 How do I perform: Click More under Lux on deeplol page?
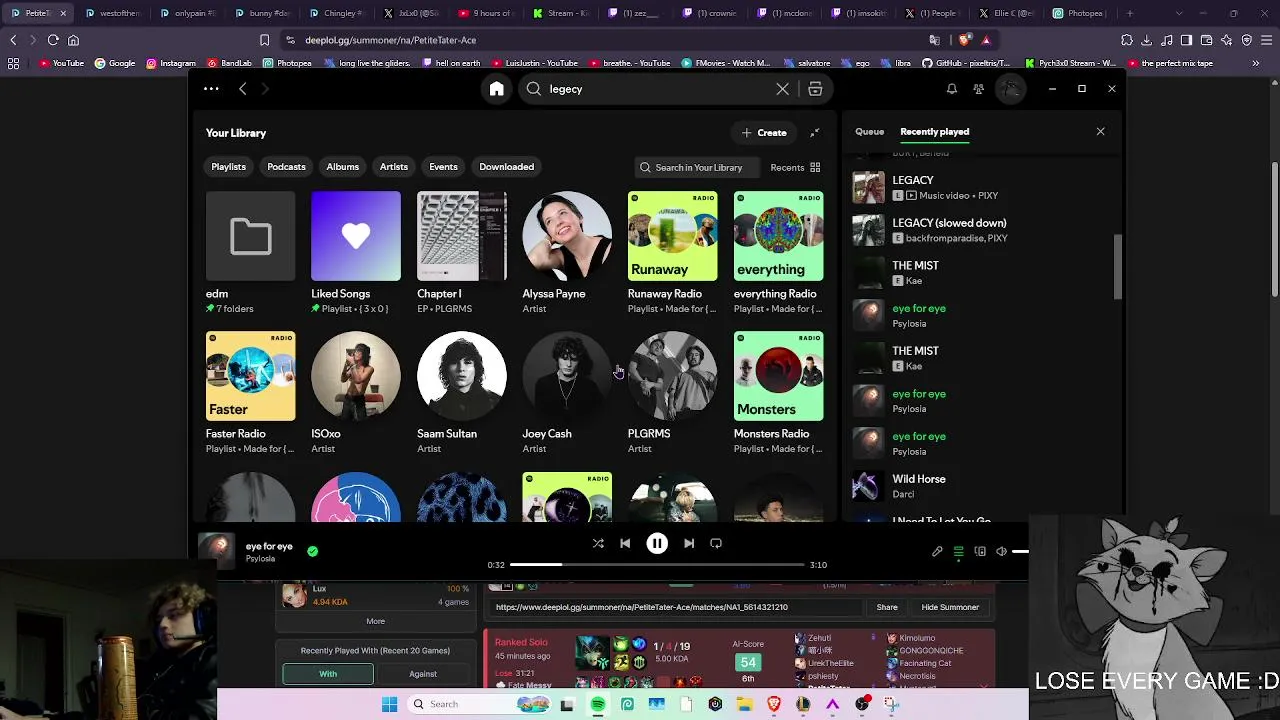375,621
